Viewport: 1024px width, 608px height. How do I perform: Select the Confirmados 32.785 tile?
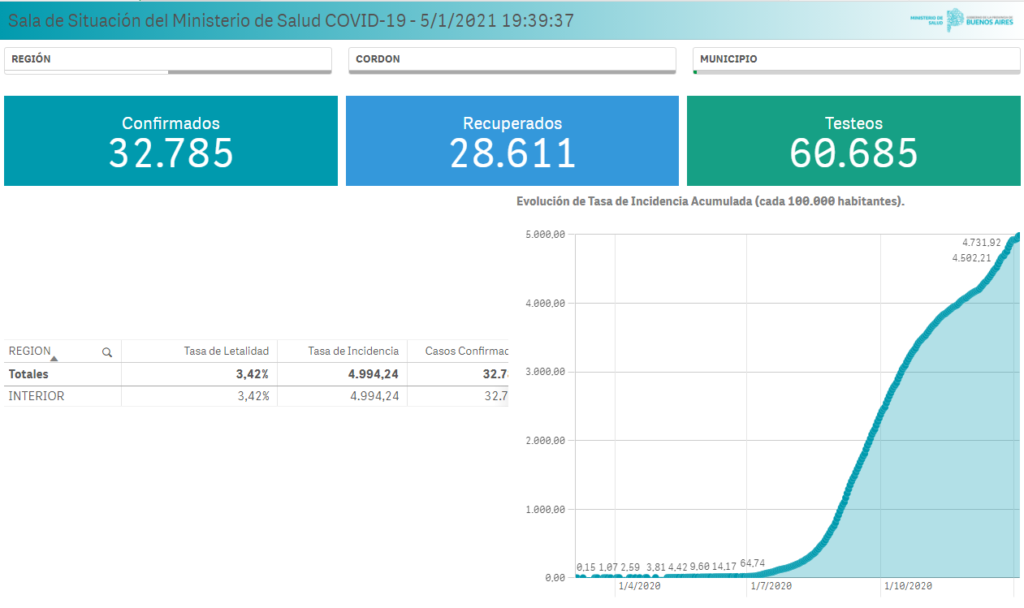point(170,141)
